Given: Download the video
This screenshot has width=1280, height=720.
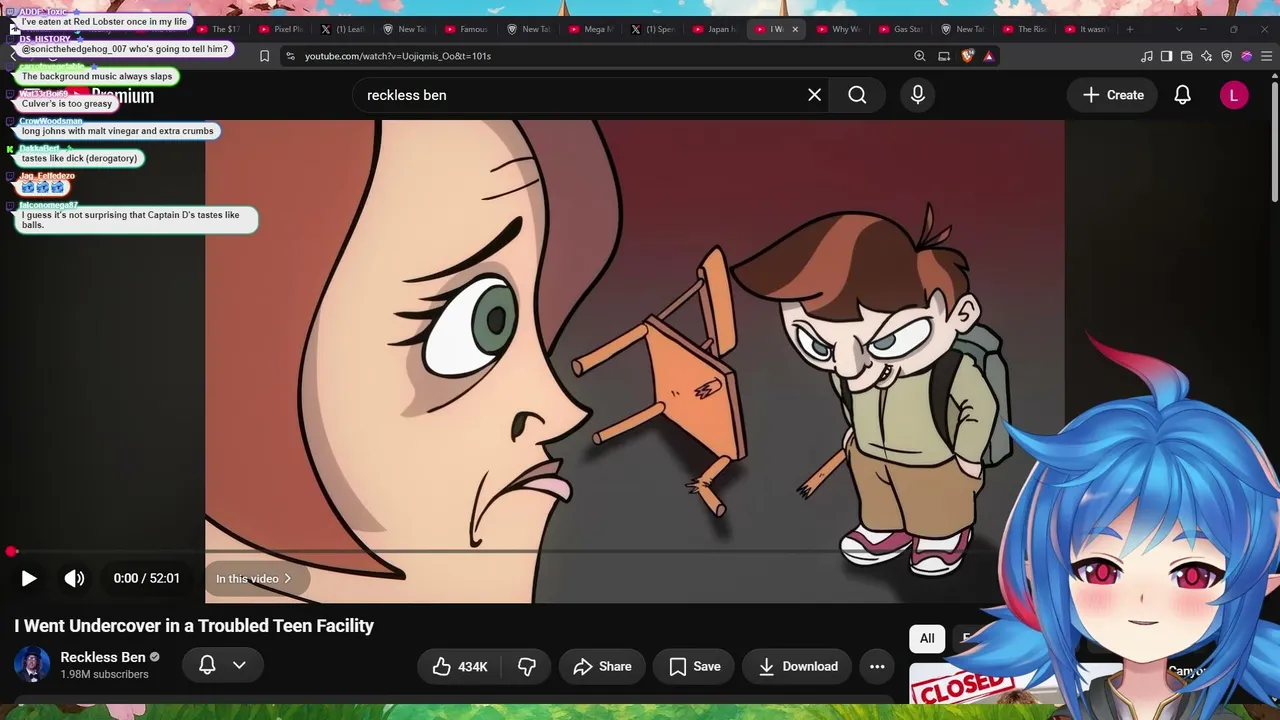Looking at the screenshot, I should pos(798,666).
